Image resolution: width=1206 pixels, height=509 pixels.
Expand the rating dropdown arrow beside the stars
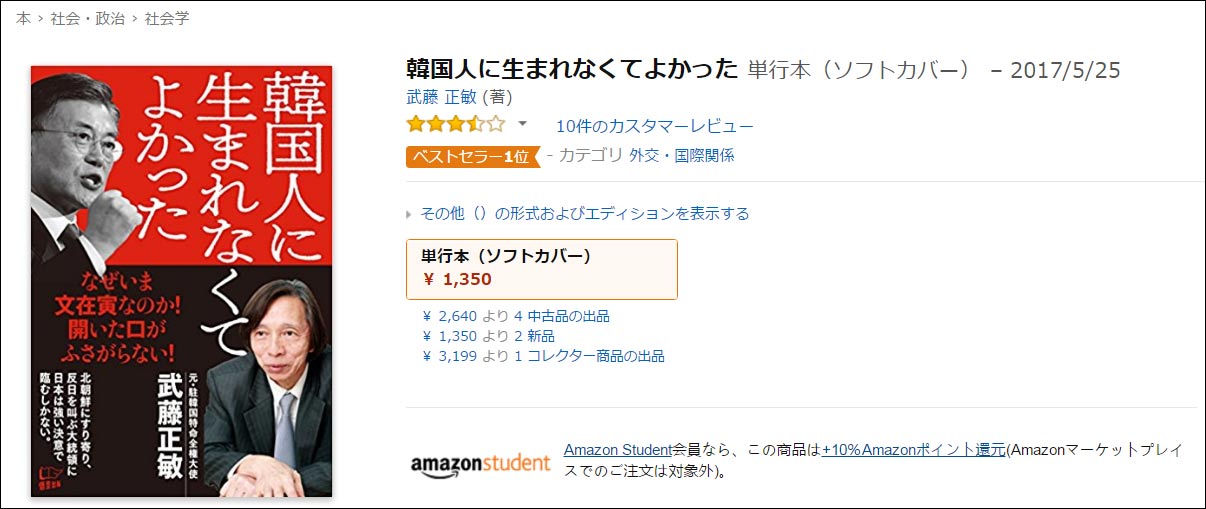[522, 125]
